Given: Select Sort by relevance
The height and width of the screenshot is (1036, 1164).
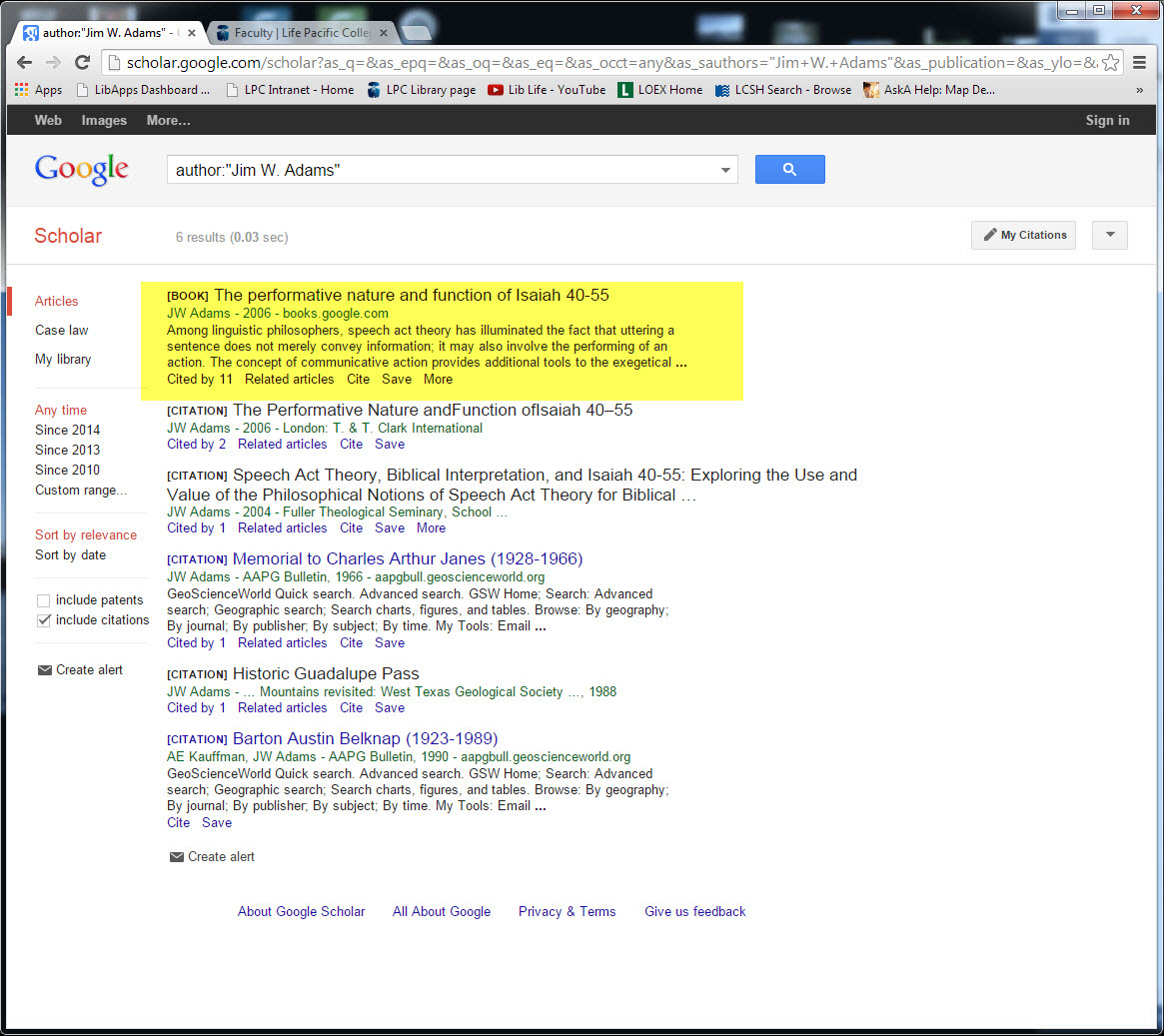Looking at the screenshot, I should (86, 534).
